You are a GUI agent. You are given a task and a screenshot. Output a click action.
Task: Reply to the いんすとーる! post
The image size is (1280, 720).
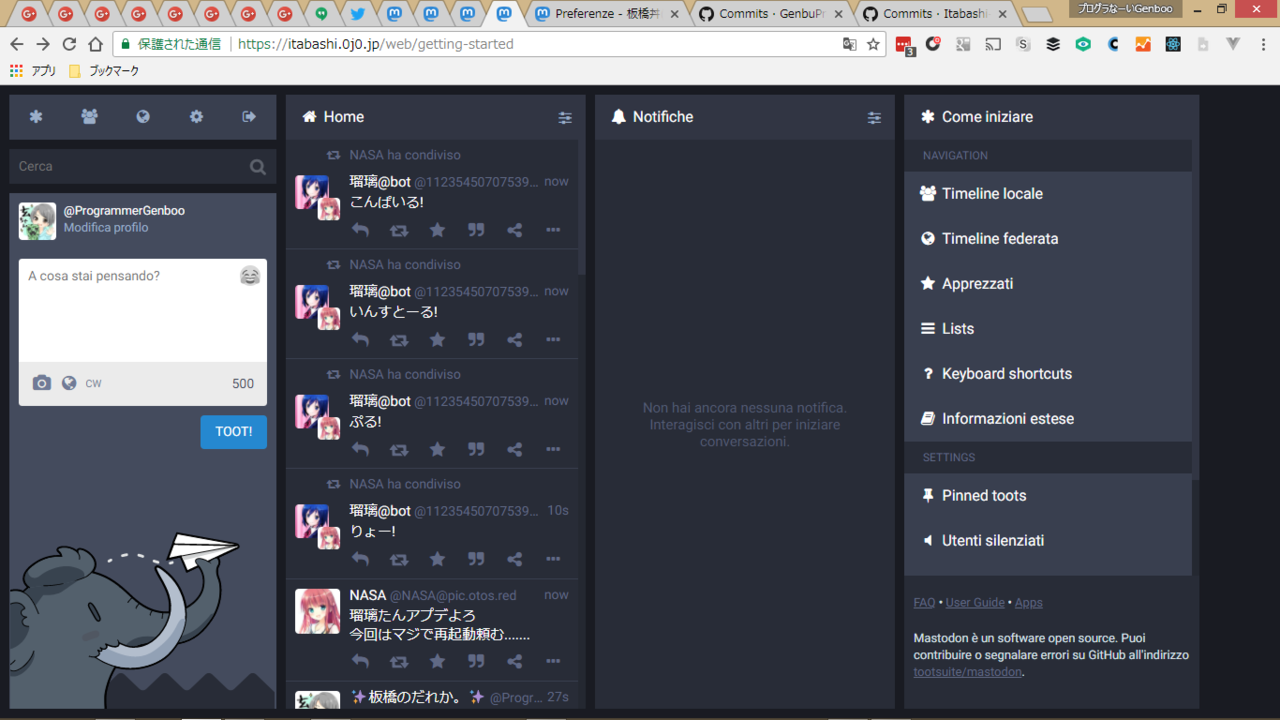361,340
